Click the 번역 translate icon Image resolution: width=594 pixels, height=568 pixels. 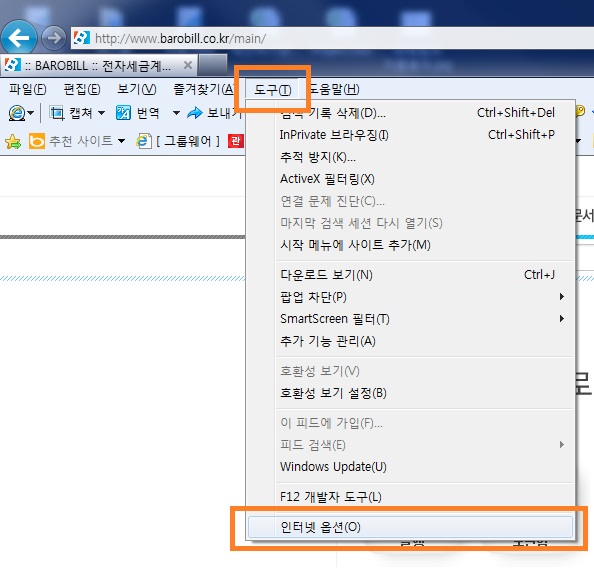(123, 113)
